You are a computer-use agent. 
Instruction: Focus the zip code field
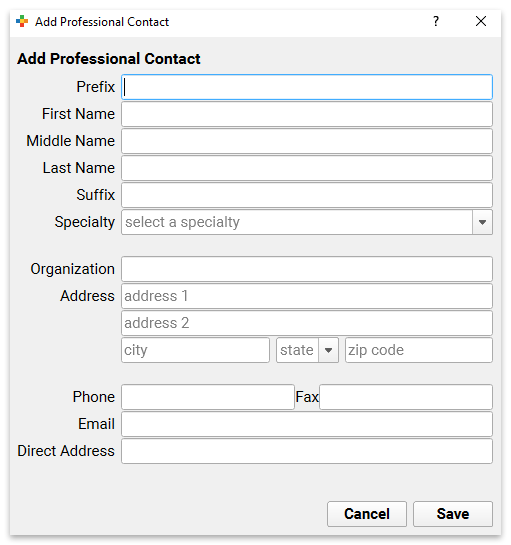coord(419,350)
